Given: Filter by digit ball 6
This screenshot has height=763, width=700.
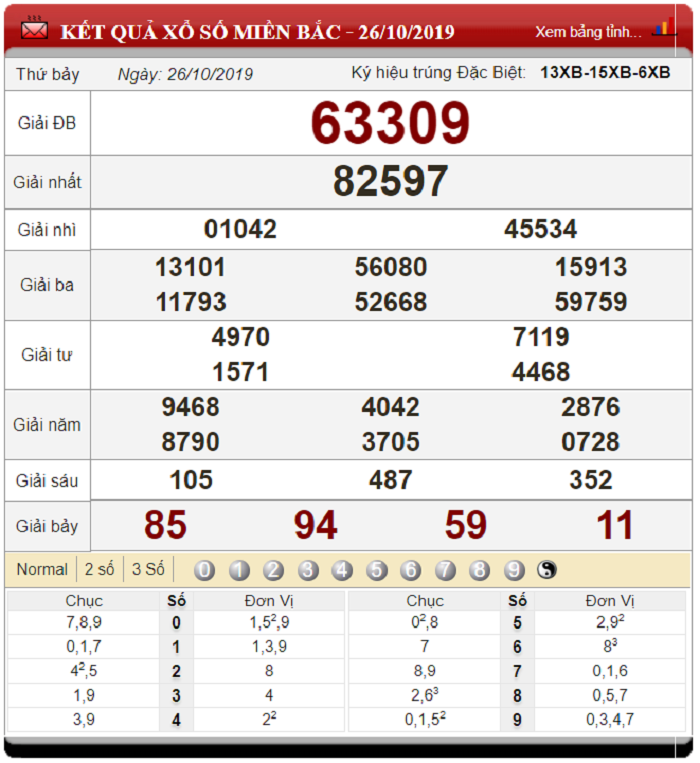Looking at the screenshot, I should click(x=411, y=570).
